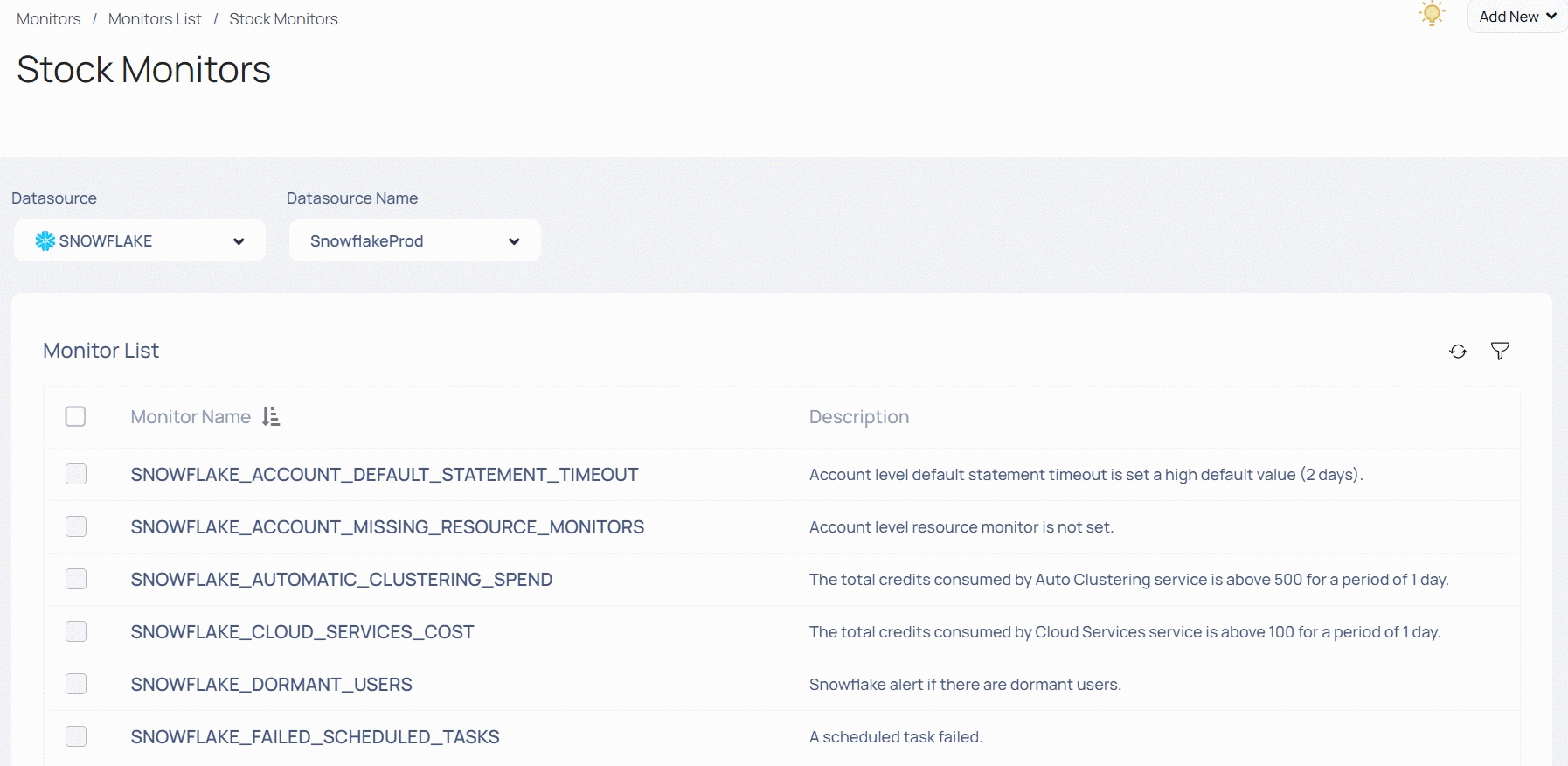1568x766 pixels.
Task: Click the Auto Clustering credits description
Action: 1129,580
